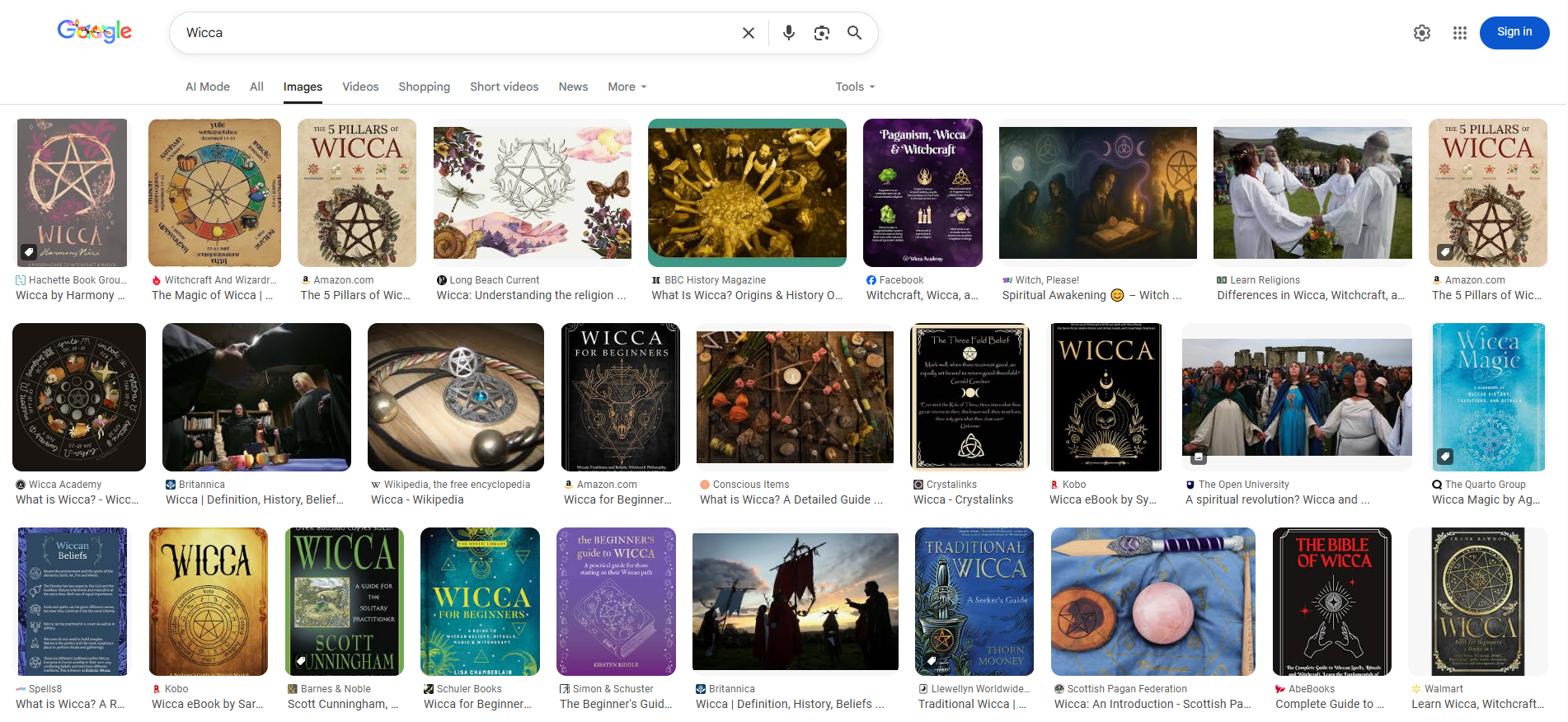Image resolution: width=1568 pixels, height=722 pixels.
Task: Click the Quarto Group favicon
Action: (x=1437, y=485)
